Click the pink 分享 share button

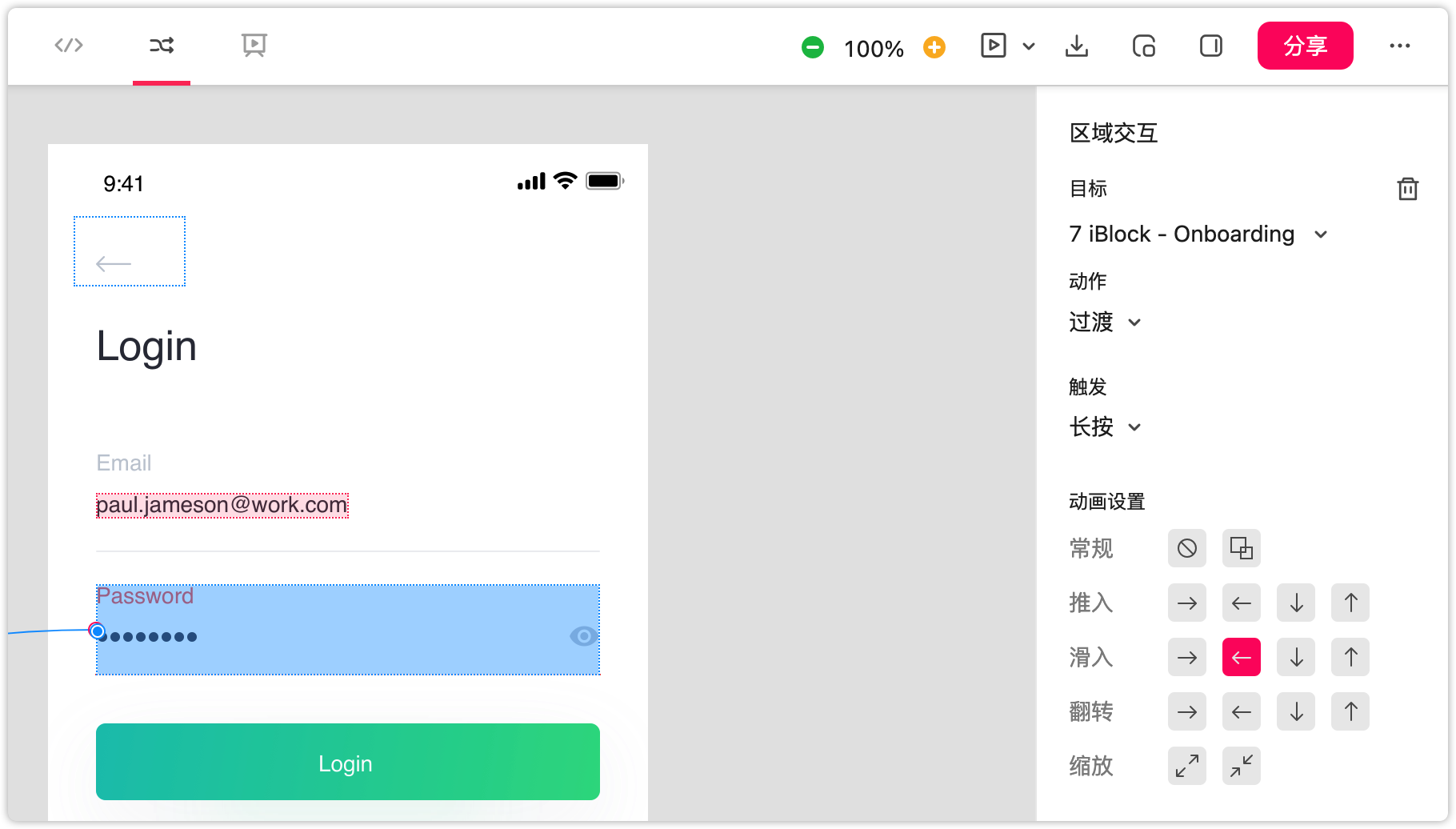[1305, 46]
